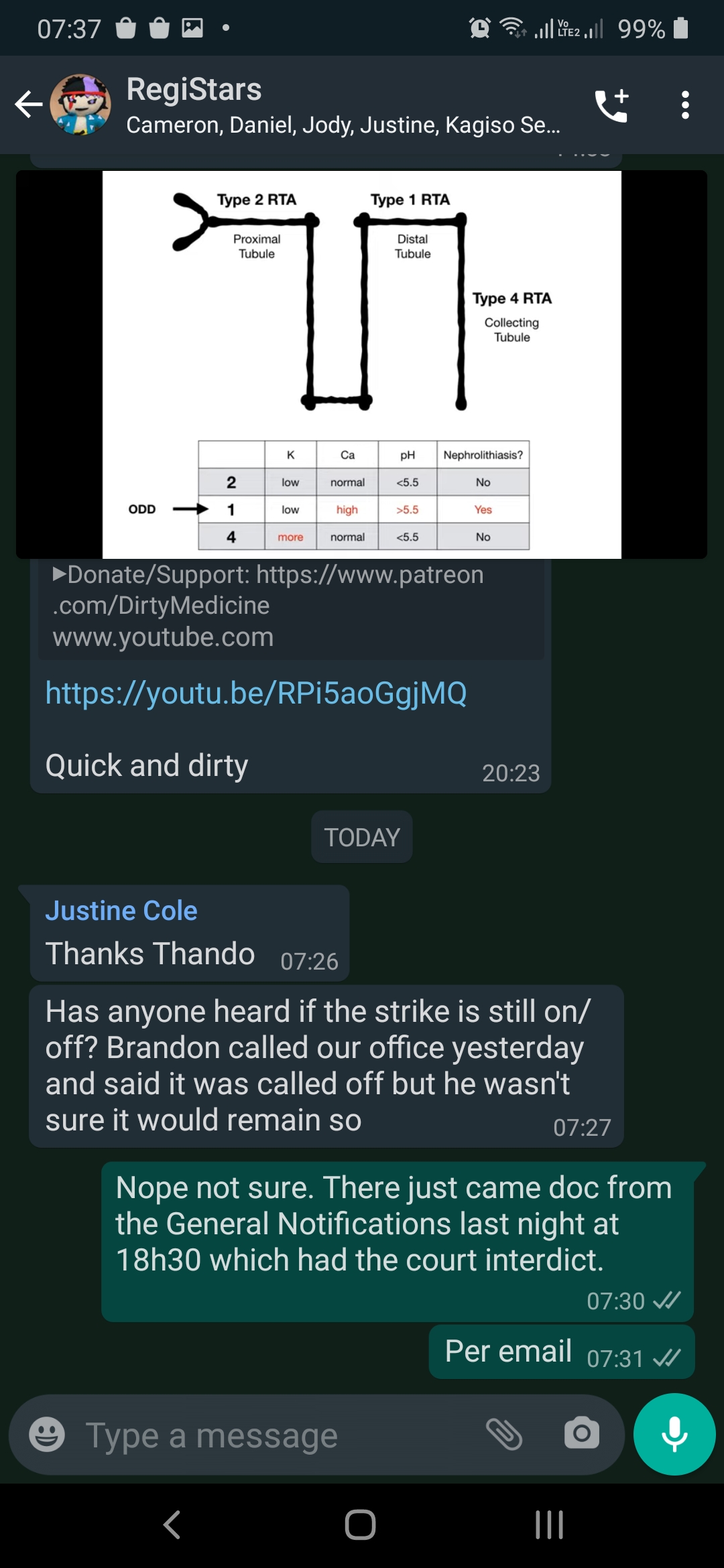
Task: Tap Android back navigation button
Action: point(172,1524)
